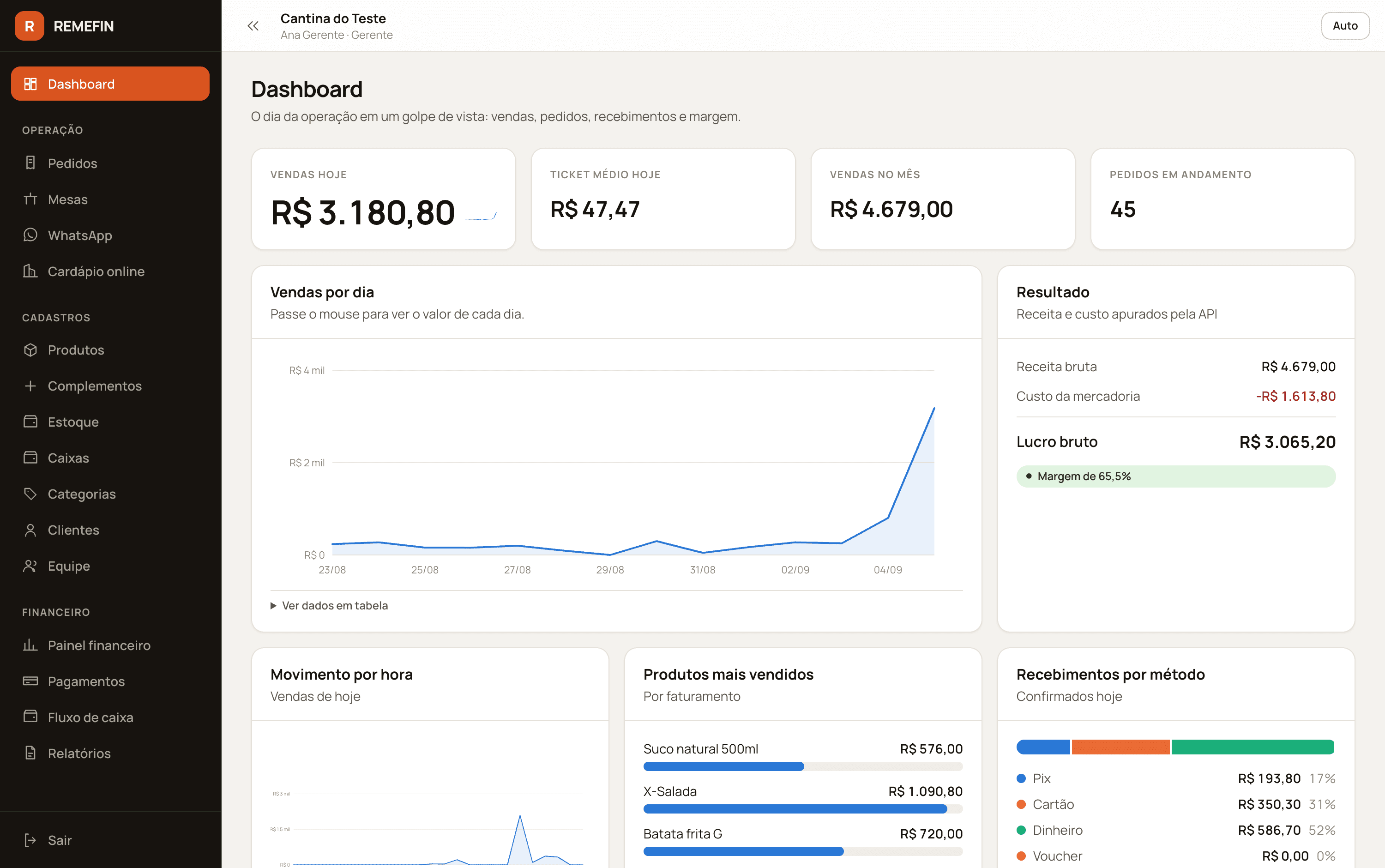The image size is (1385, 868).
Task: Click the Cardápio online building icon
Action: (30, 271)
